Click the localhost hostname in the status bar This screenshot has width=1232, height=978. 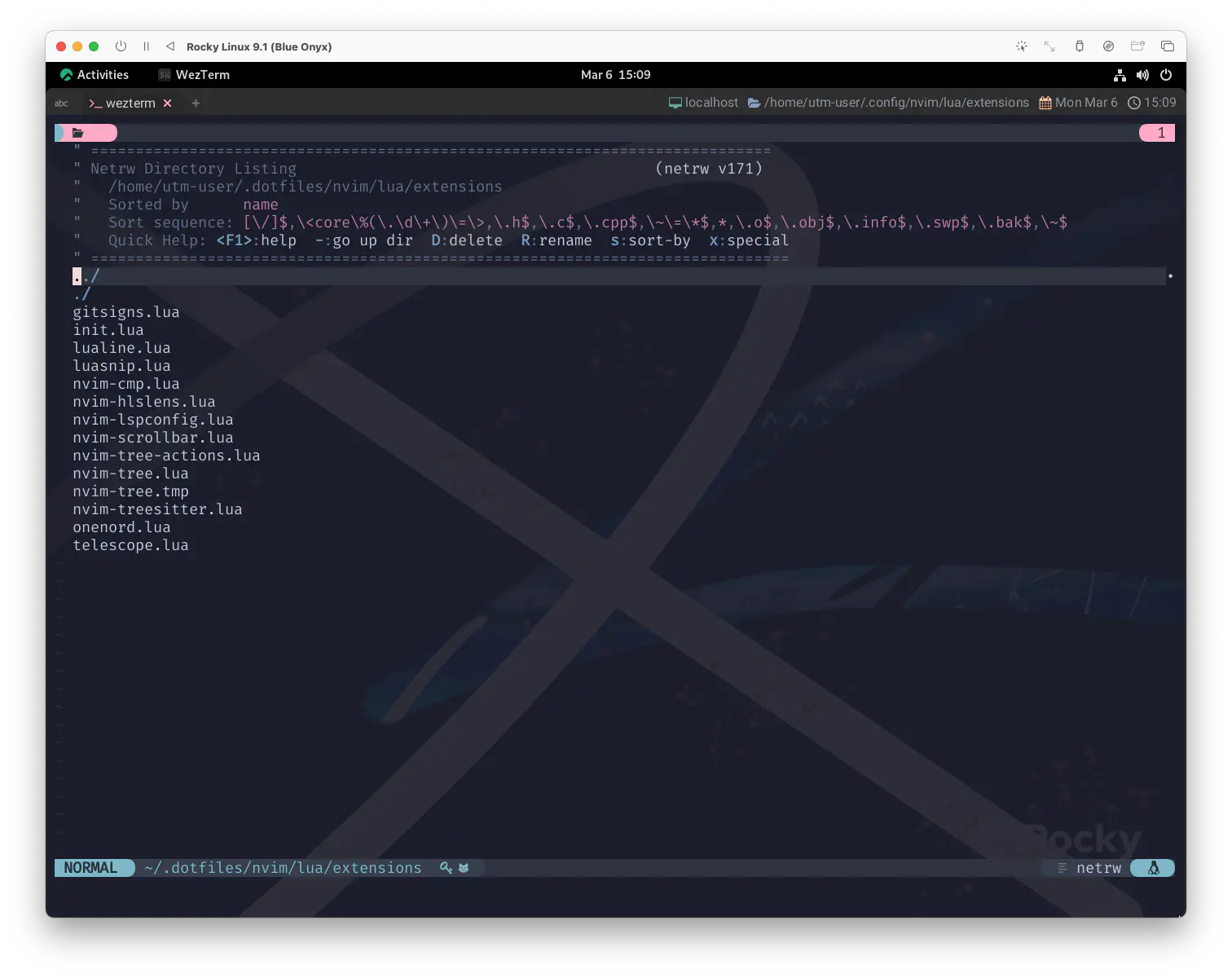(703, 103)
